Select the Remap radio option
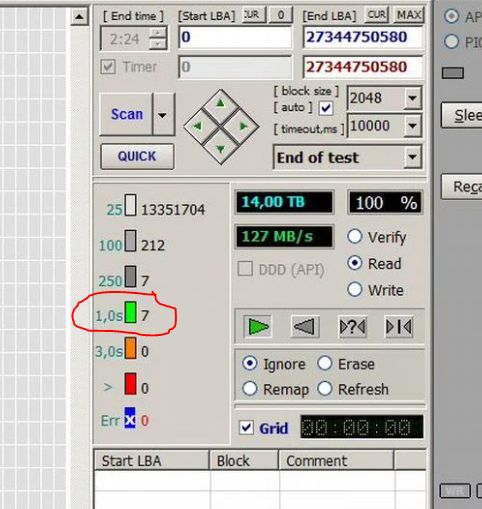Image resolution: width=482 pixels, height=509 pixels. click(250, 389)
